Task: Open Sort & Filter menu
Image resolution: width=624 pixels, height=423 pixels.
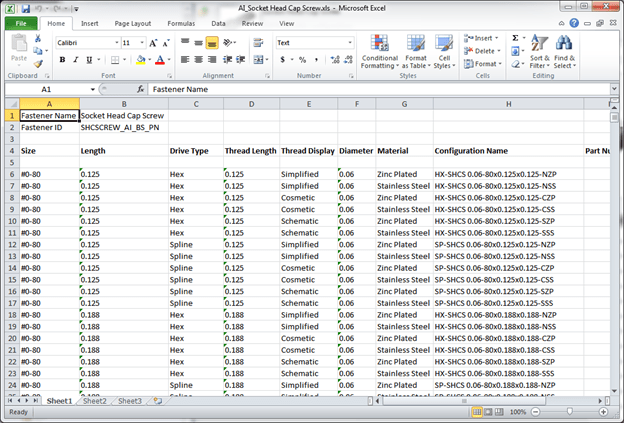Action: click(540, 52)
